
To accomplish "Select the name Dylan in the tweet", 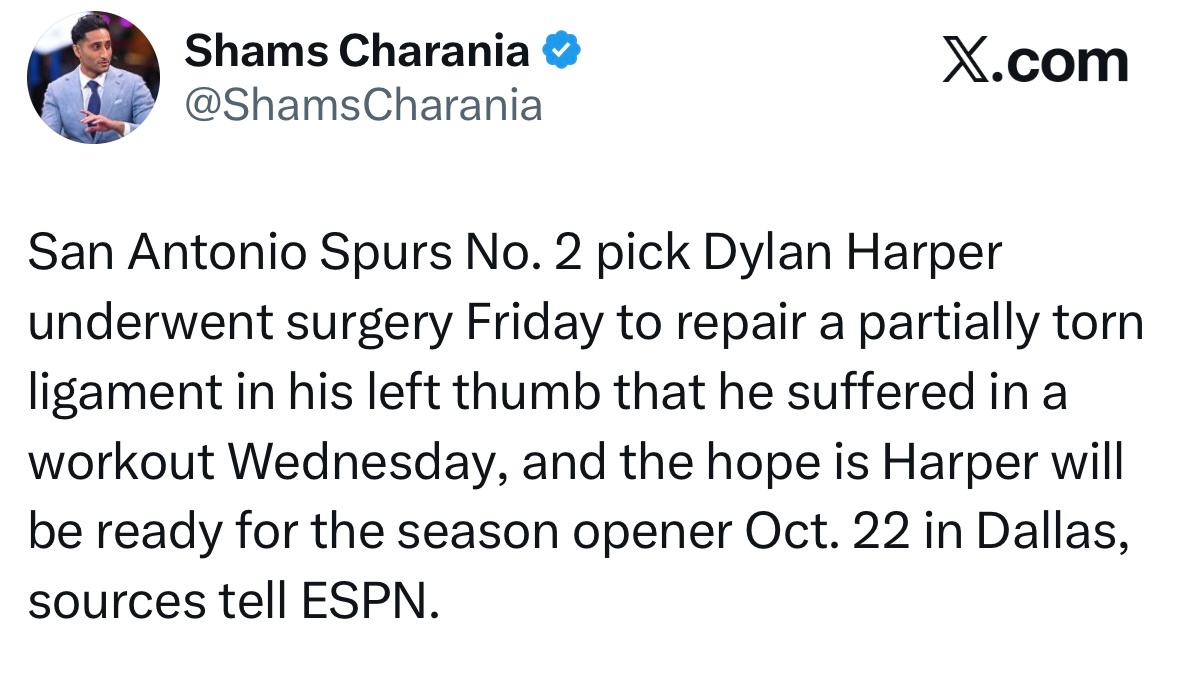I will point(768,253).
